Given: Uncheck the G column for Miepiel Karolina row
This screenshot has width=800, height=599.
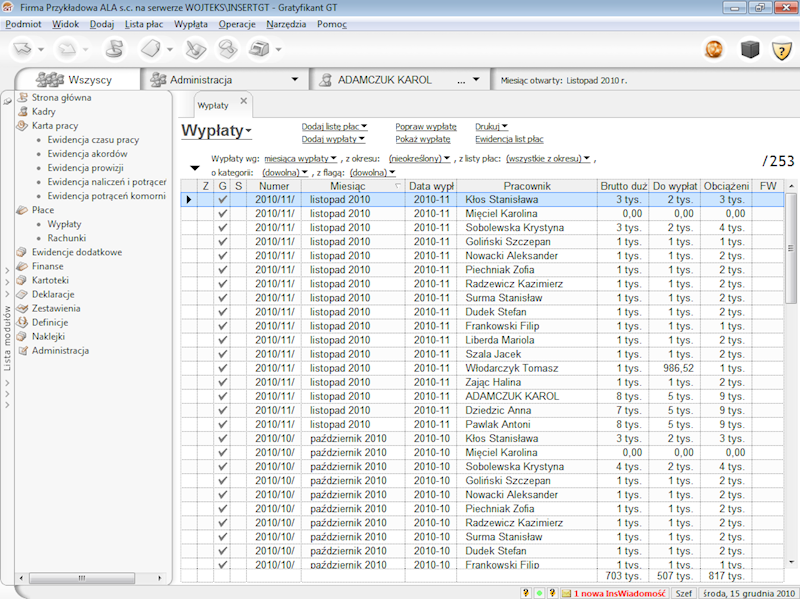Looking at the screenshot, I should click(x=222, y=213).
